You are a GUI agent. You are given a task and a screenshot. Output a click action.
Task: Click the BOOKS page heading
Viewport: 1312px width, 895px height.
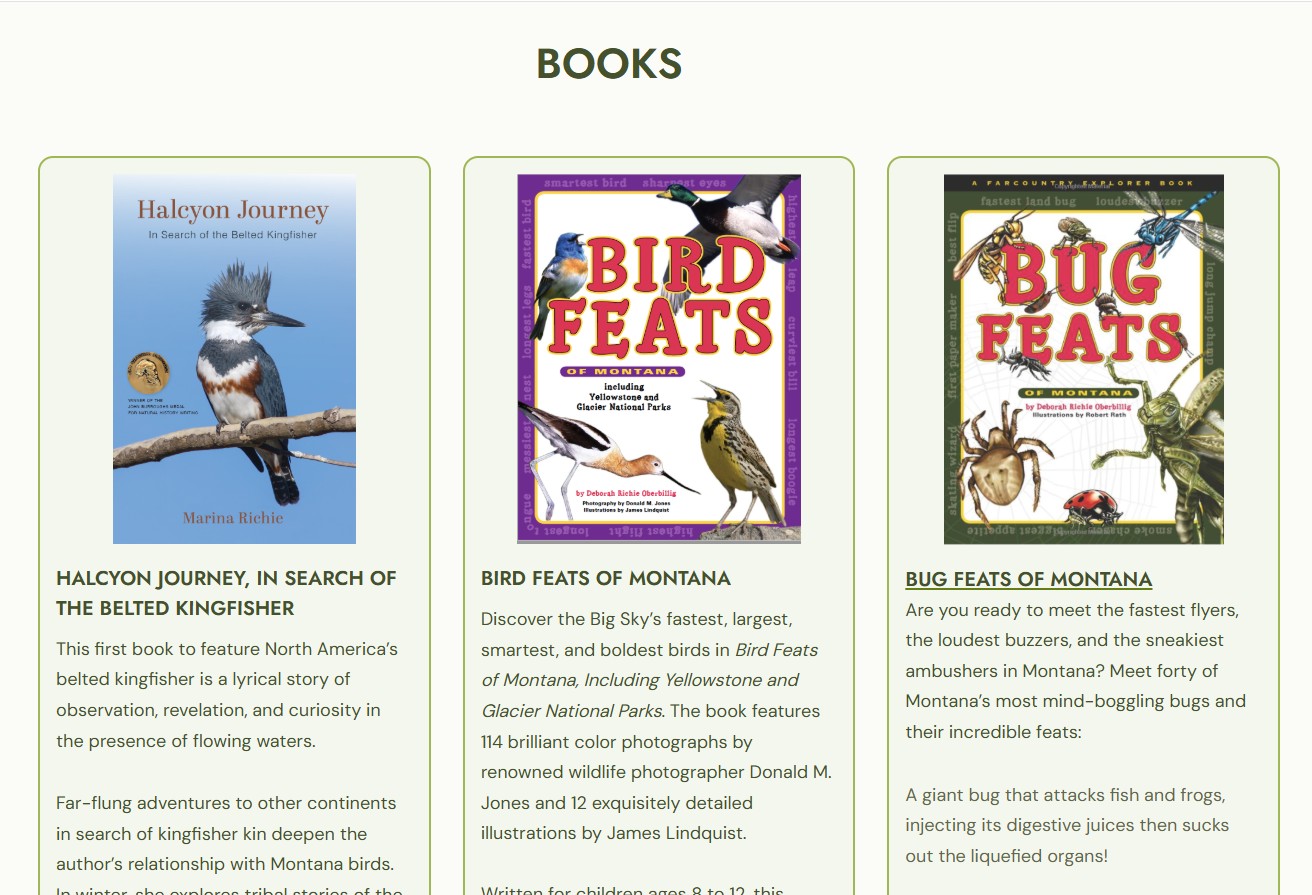(609, 64)
